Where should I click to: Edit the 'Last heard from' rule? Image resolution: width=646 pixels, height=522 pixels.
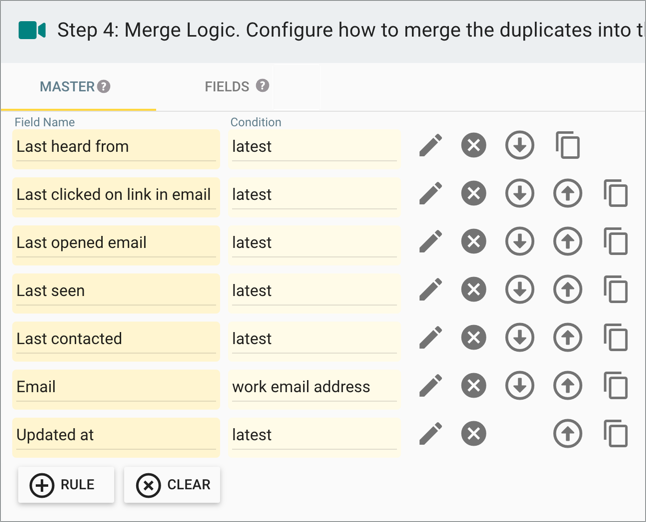click(x=430, y=146)
